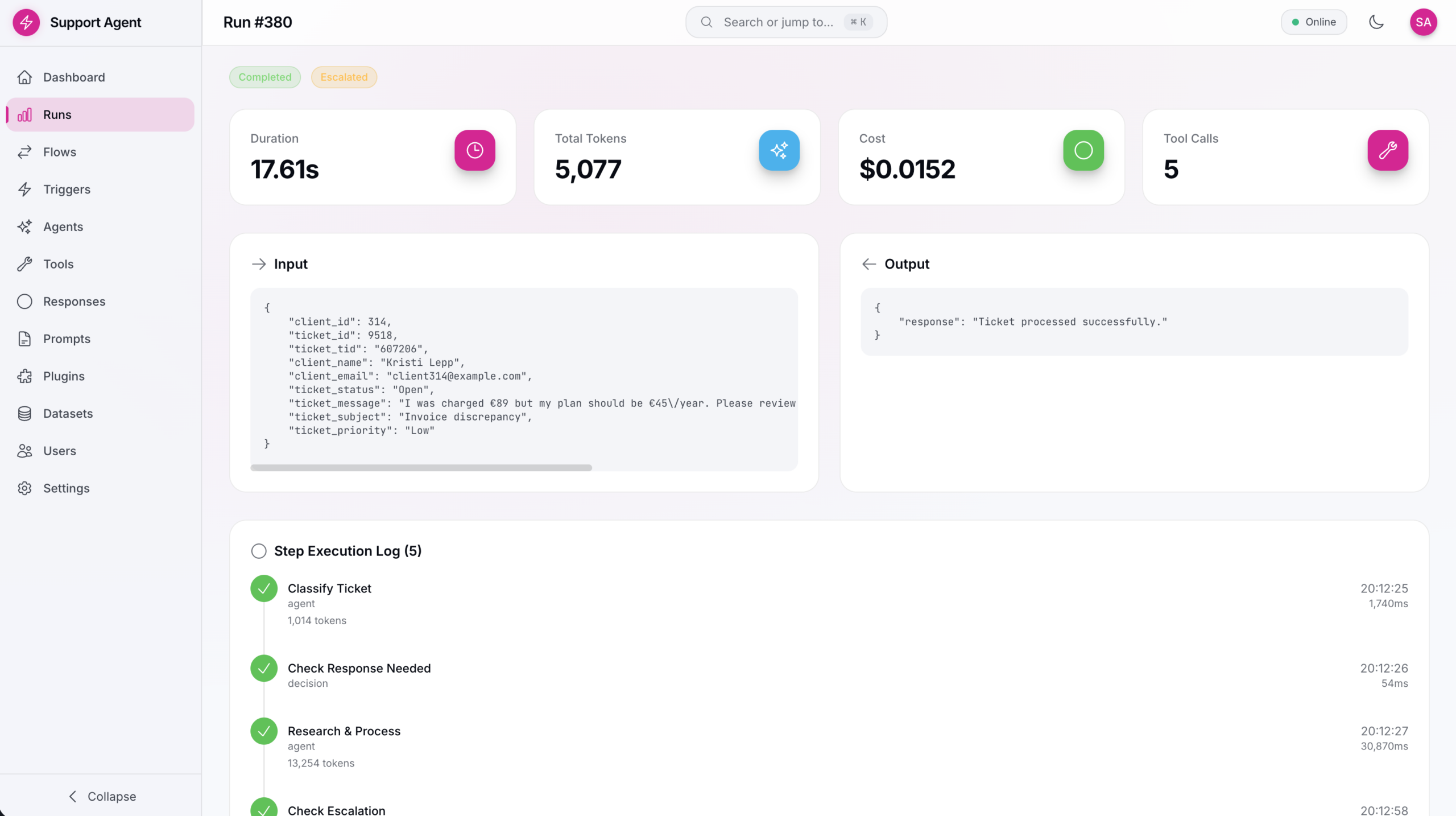Click the Online status pill

[1314, 22]
